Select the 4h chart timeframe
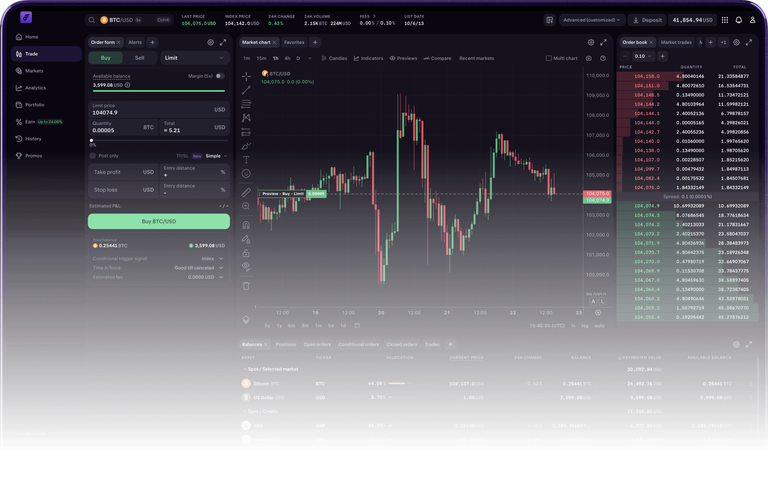The height and width of the screenshot is (497, 768). pos(288,58)
